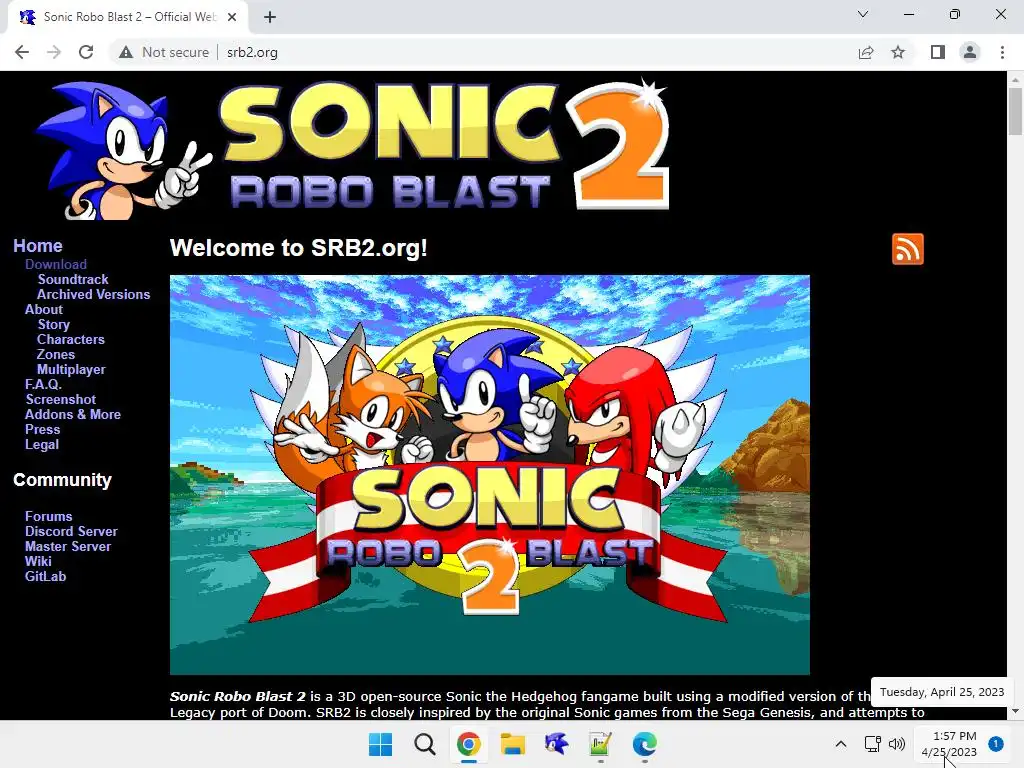The image size is (1024, 768).
Task: Click the scrollbar down arrow
Action: [x=1015, y=711]
